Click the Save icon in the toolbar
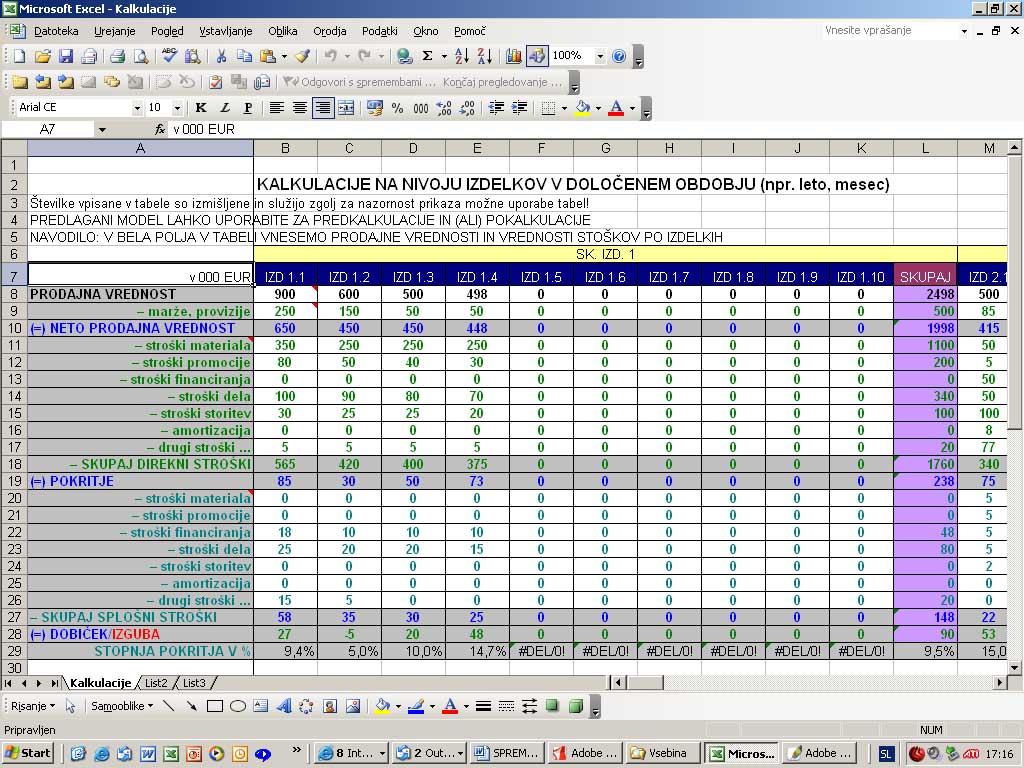 (x=66, y=56)
